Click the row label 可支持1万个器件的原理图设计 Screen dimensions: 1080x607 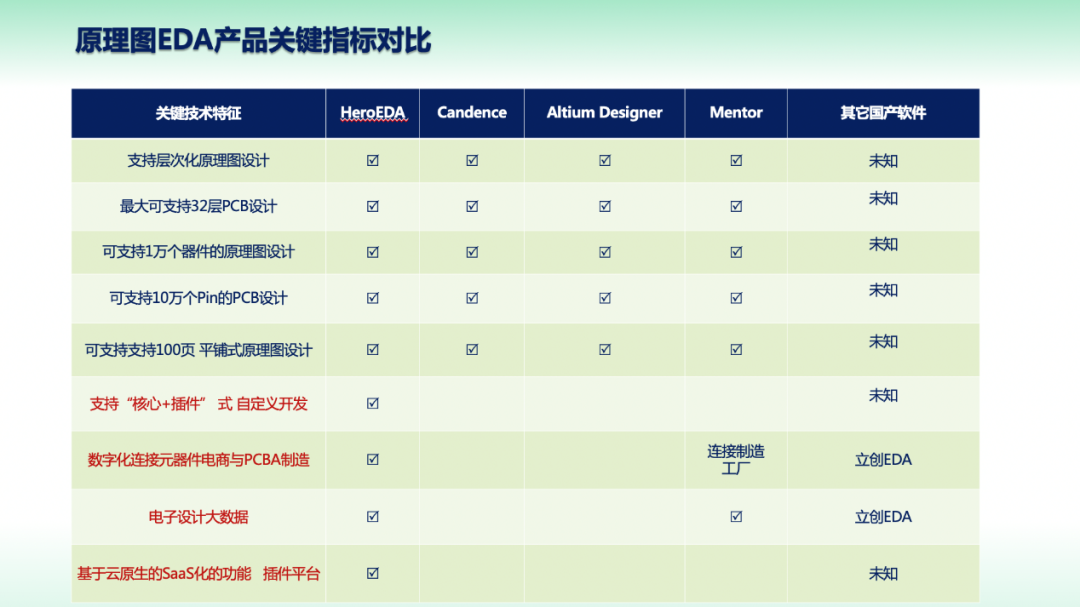click(198, 252)
